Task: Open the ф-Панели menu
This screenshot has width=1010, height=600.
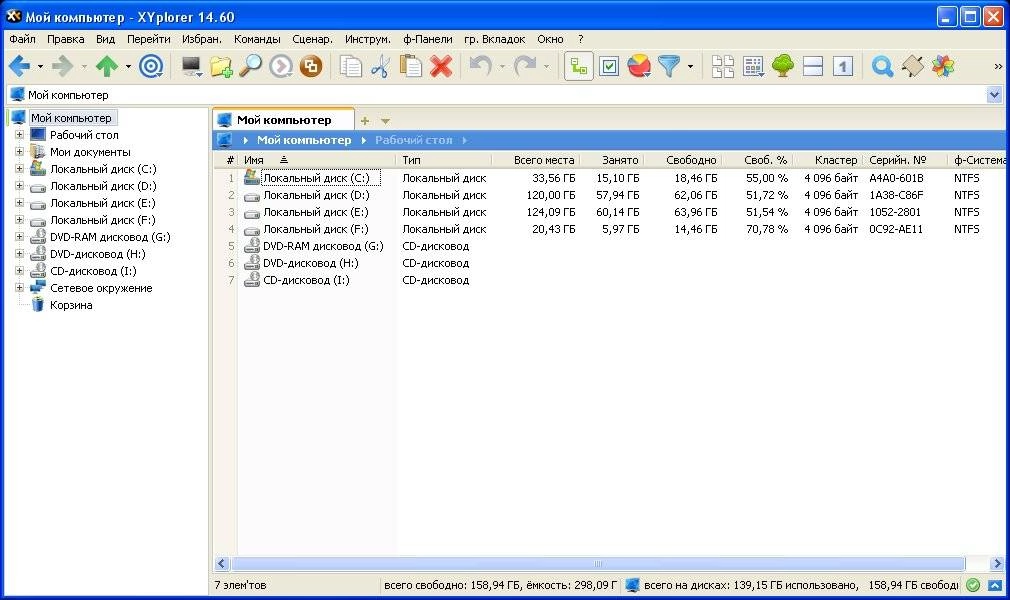Action: tap(428, 39)
